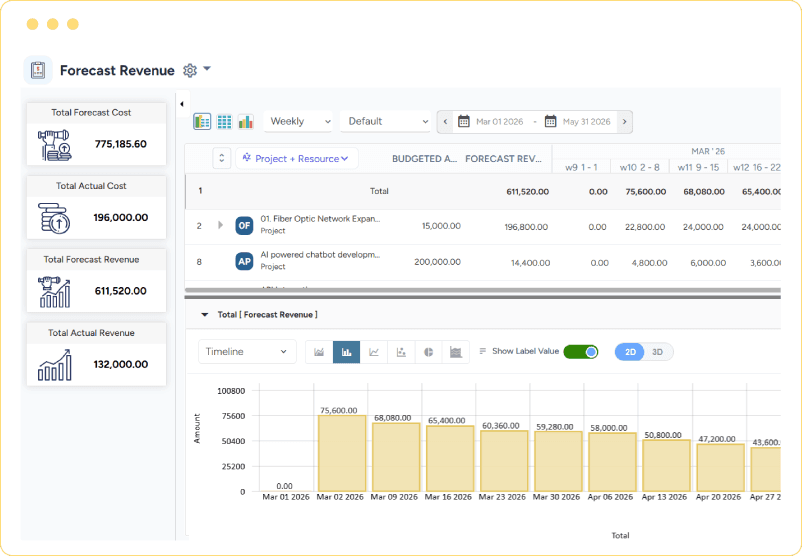This screenshot has width=802, height=556.
Task: Click the 775,185.60 forecast cost value
Action: tap(121, 144)
